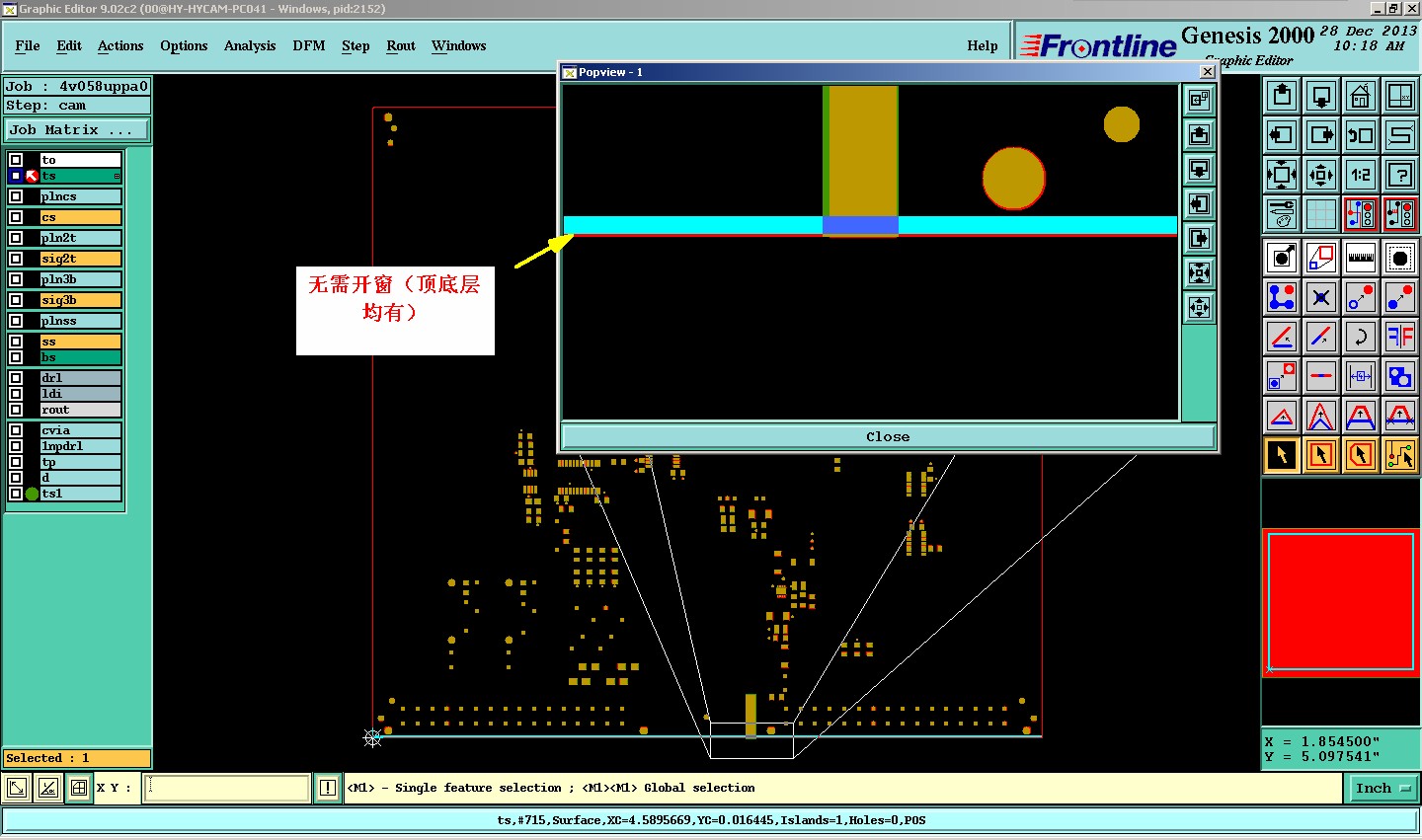Select the net select arrow tool

(1400, 455)
